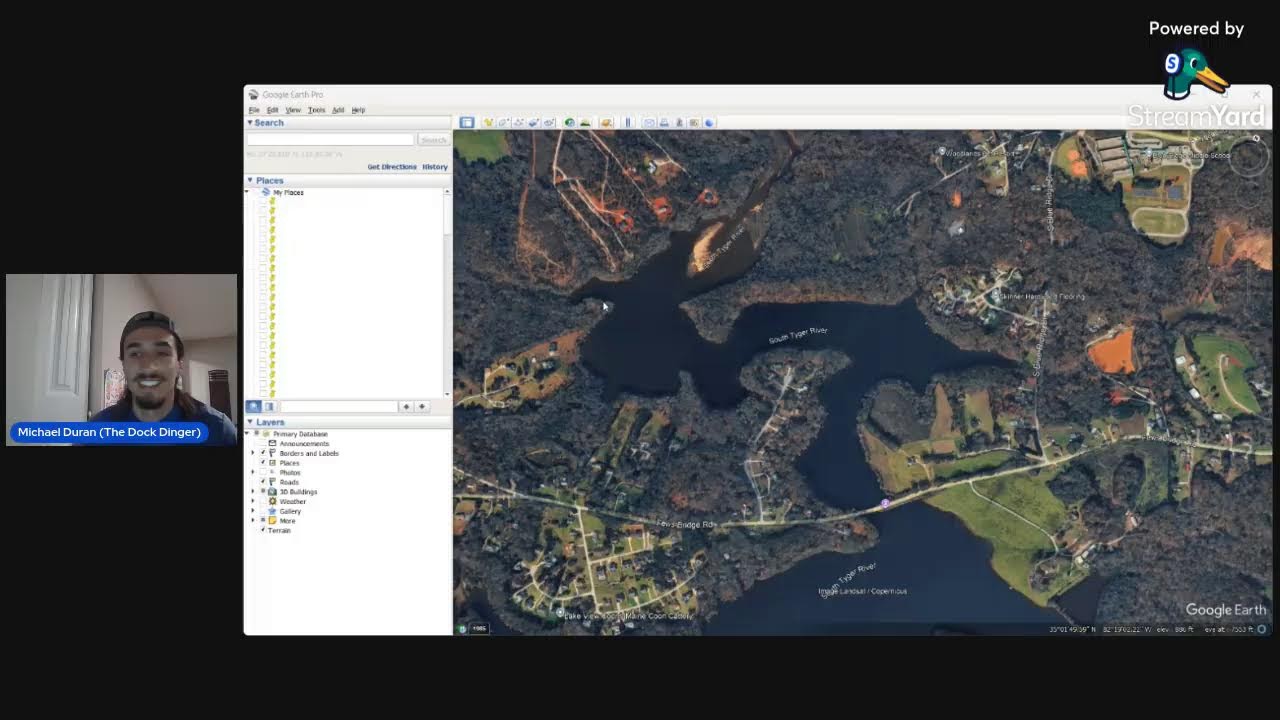Select the Add Polygon toolbar icon

[503, 122]
